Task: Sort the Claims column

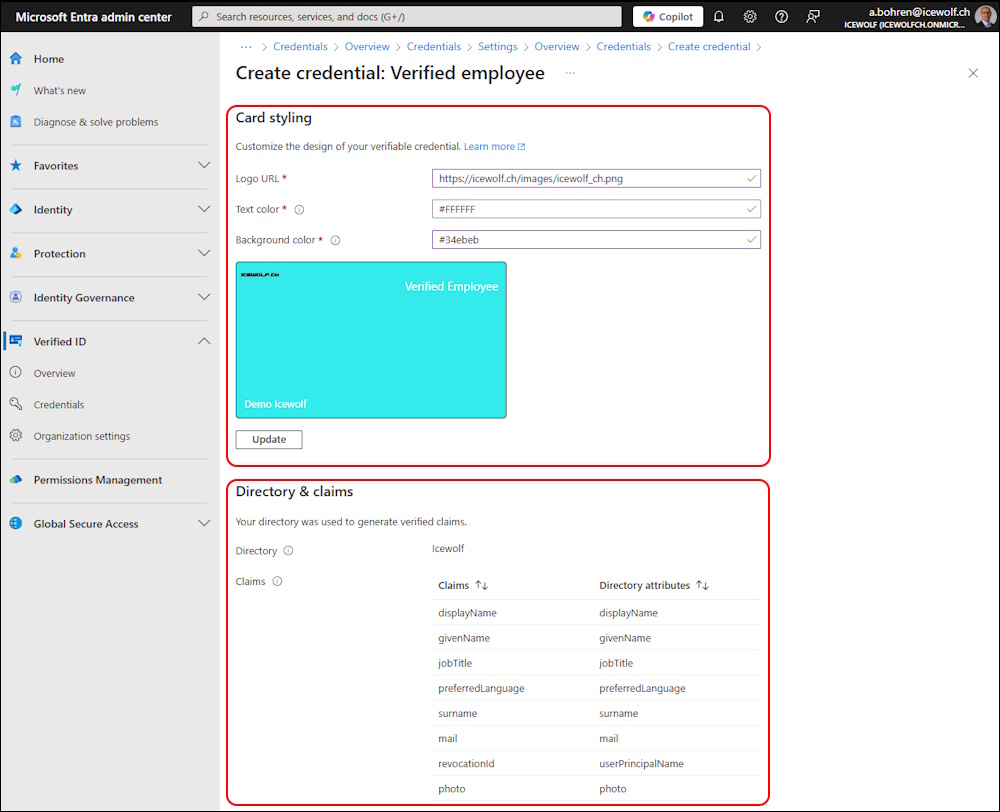Action: [x=482, y=585]
